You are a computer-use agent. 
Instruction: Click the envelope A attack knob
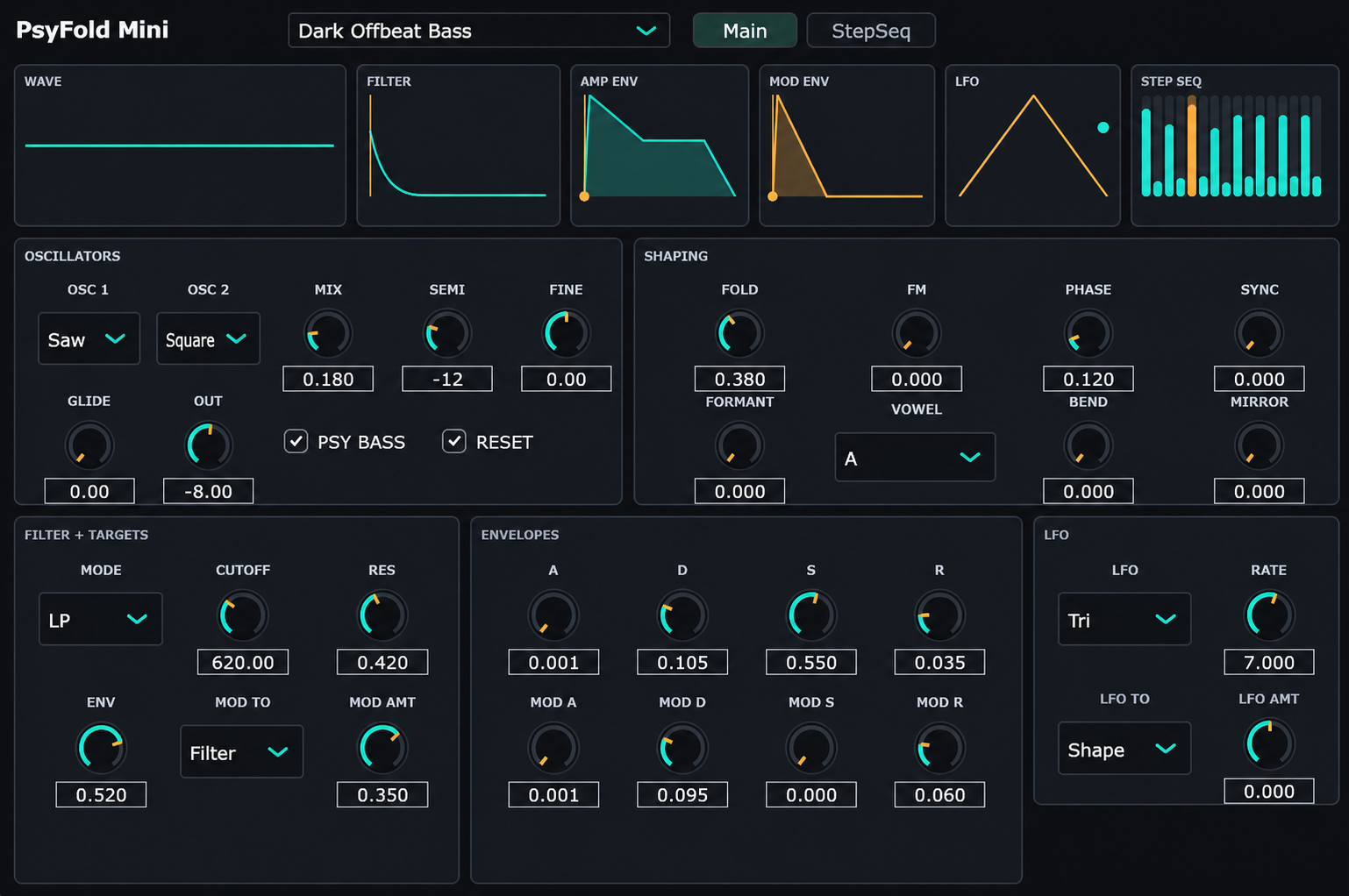point(553,615)
